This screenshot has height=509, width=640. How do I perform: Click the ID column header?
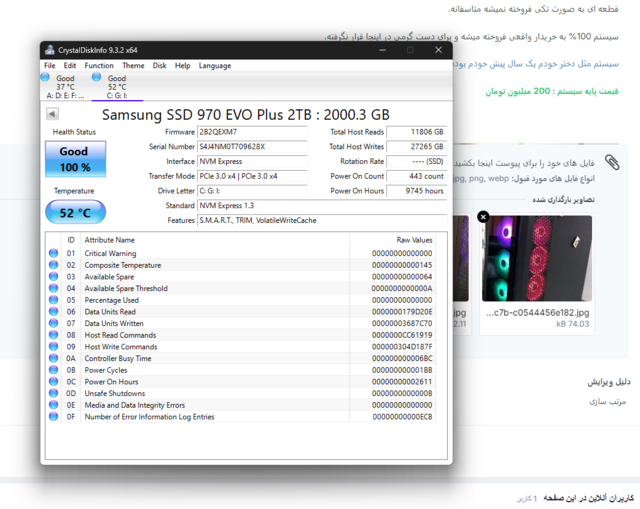click(x=71, y=240)
